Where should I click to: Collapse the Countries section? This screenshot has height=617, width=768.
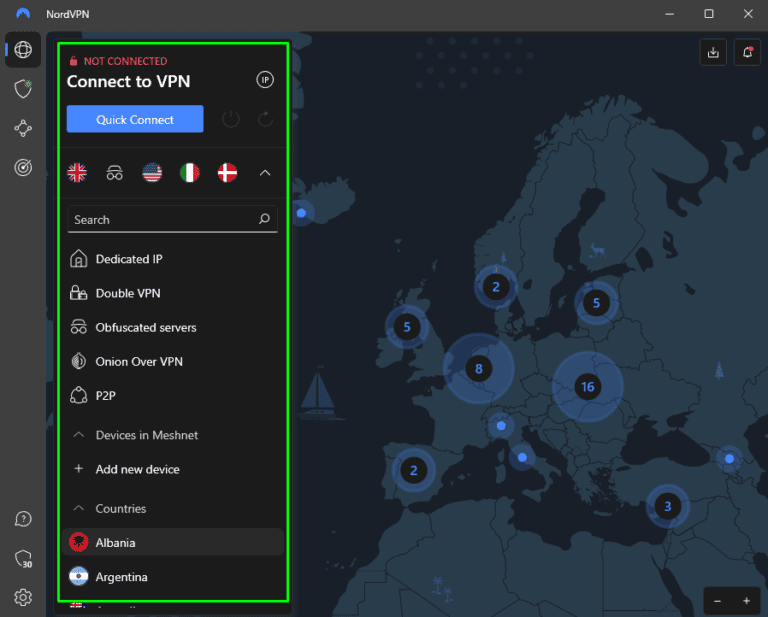pyautogui.click(x=77, y=509)
